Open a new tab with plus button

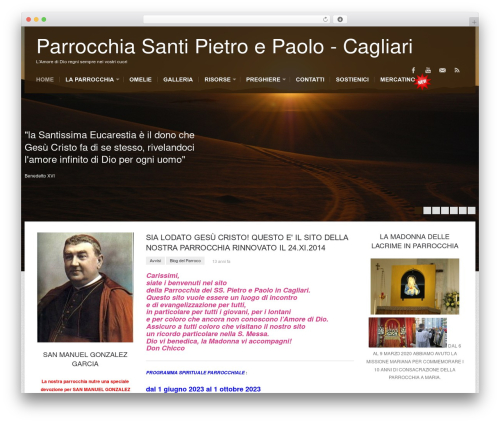(x=474, y=22)
